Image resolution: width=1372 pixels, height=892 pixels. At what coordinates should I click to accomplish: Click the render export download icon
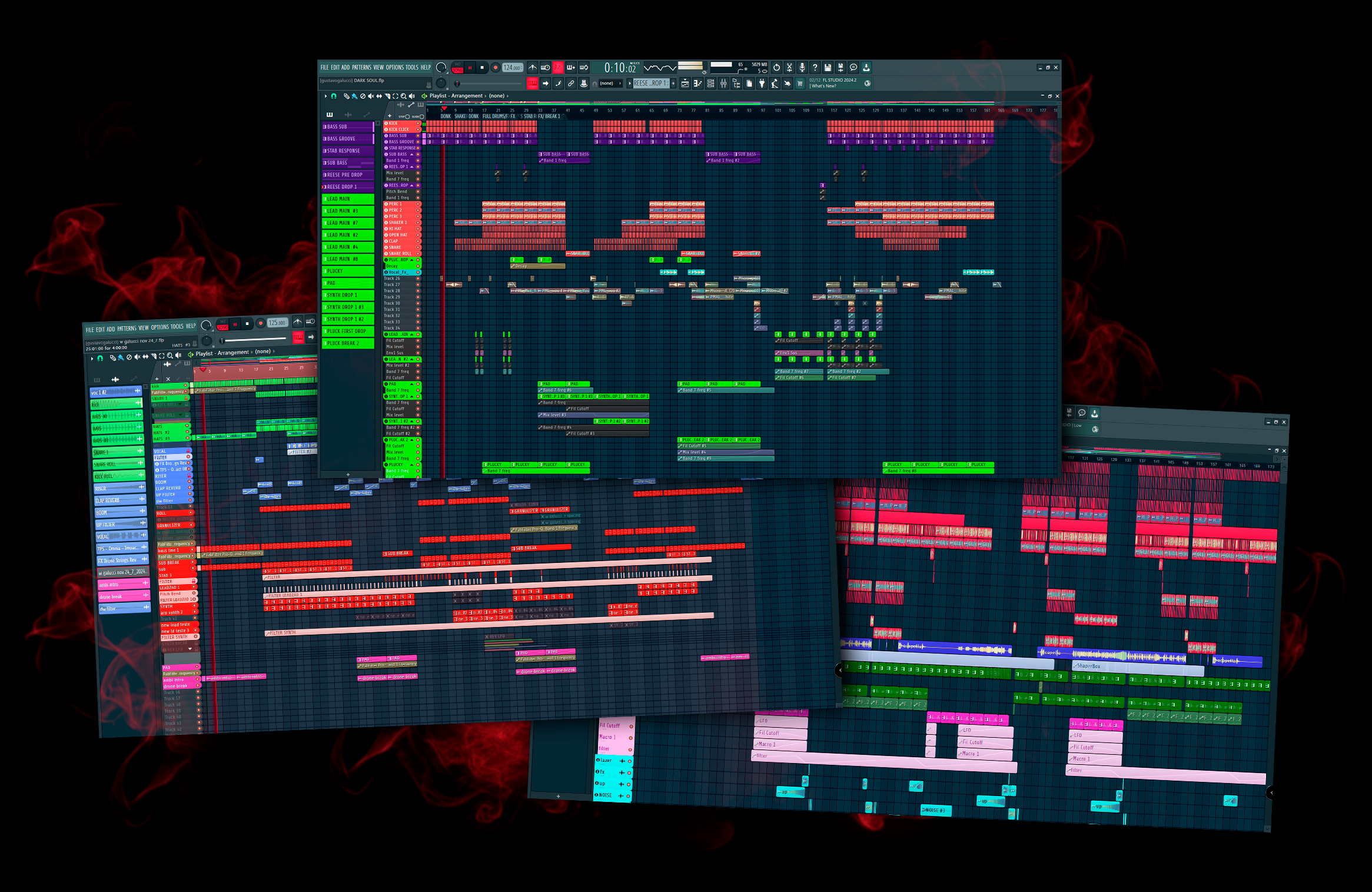pos(866,68)
